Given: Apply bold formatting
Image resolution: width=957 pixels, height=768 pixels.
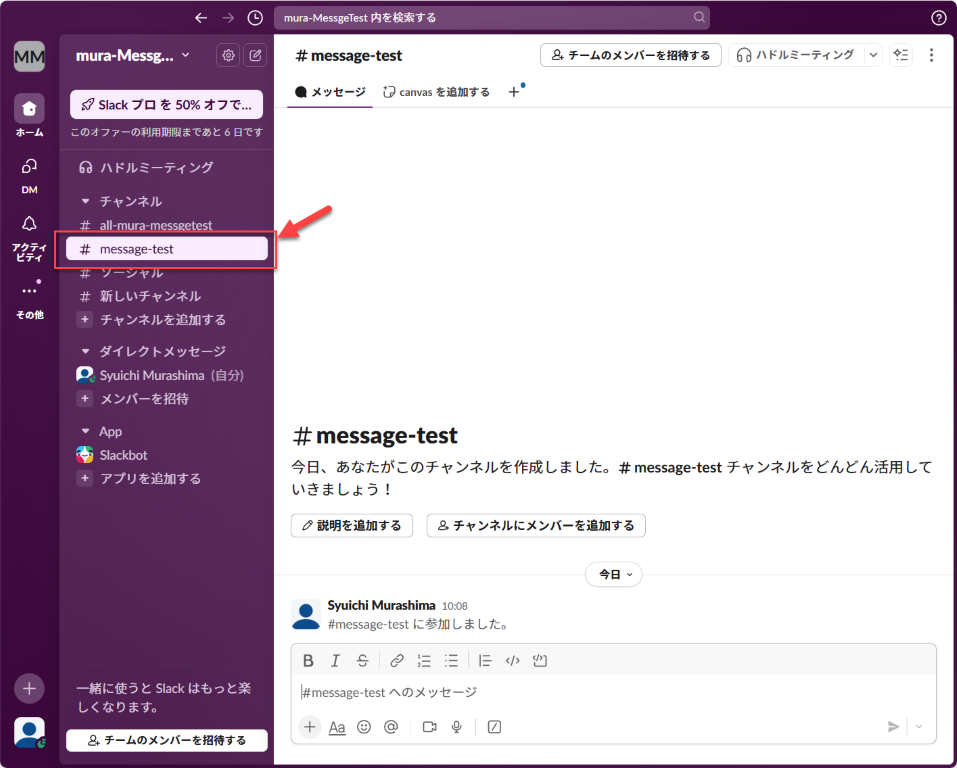Looking at the screenshot, I should coord(308,661).
